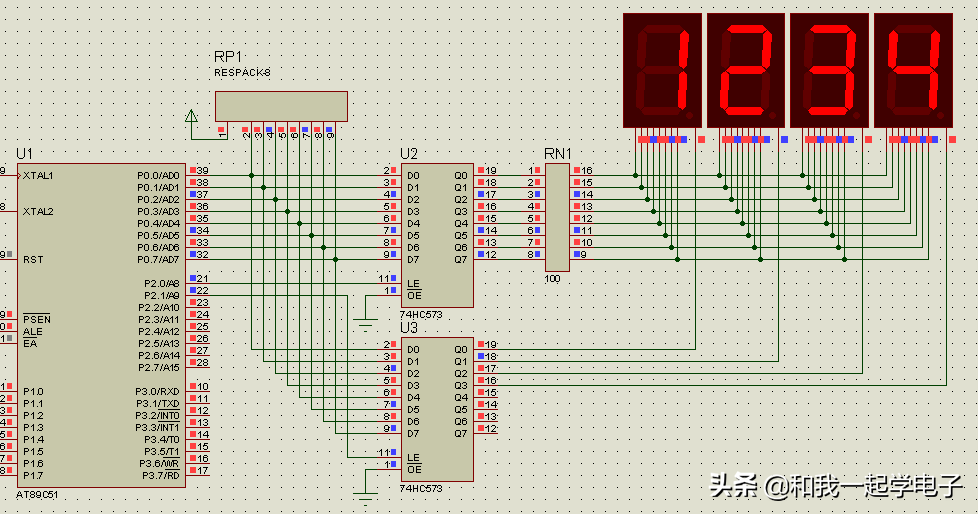Select the RP1 resistor pack body
978x514 pixels.
pyautogui.click(x=281, y=107)
